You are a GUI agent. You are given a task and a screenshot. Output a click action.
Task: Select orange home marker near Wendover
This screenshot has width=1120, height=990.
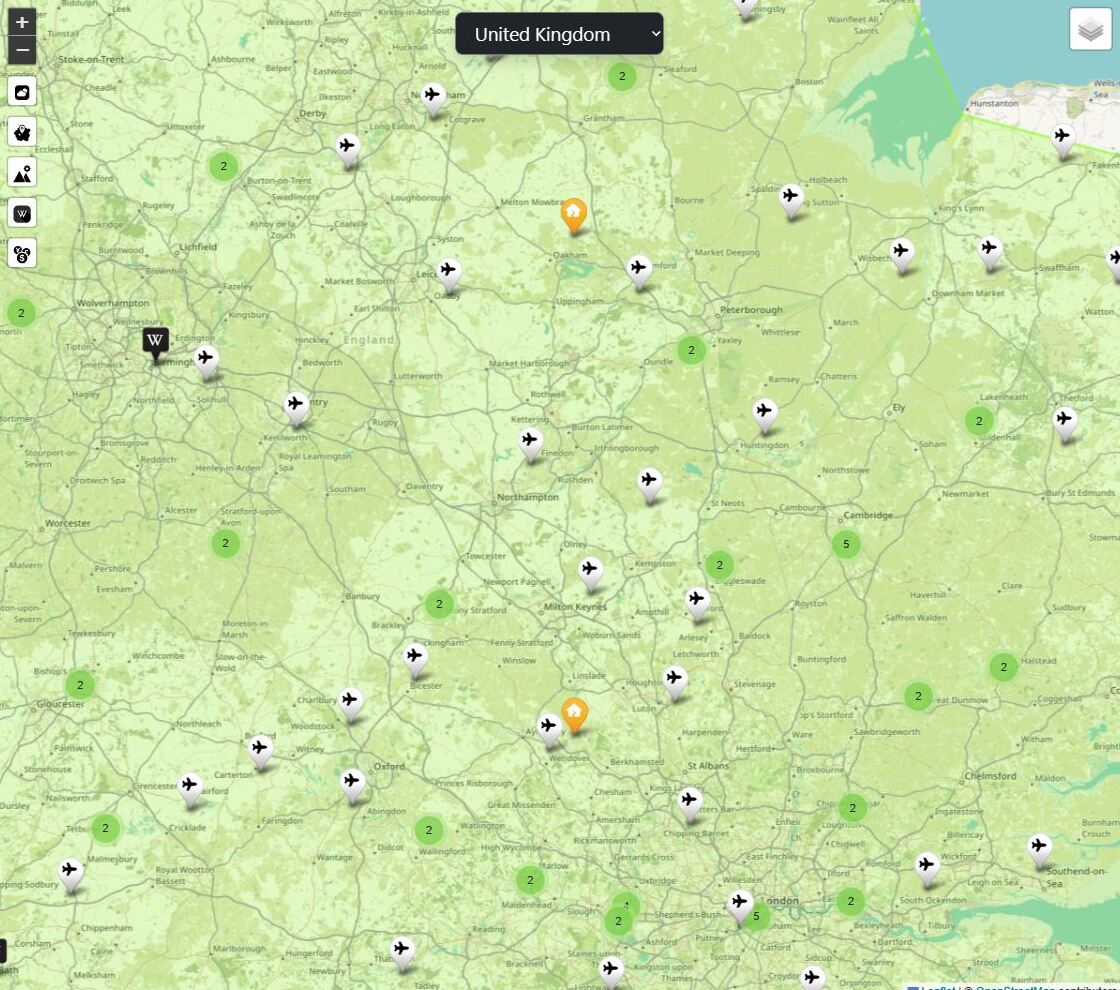click(574, 716)
